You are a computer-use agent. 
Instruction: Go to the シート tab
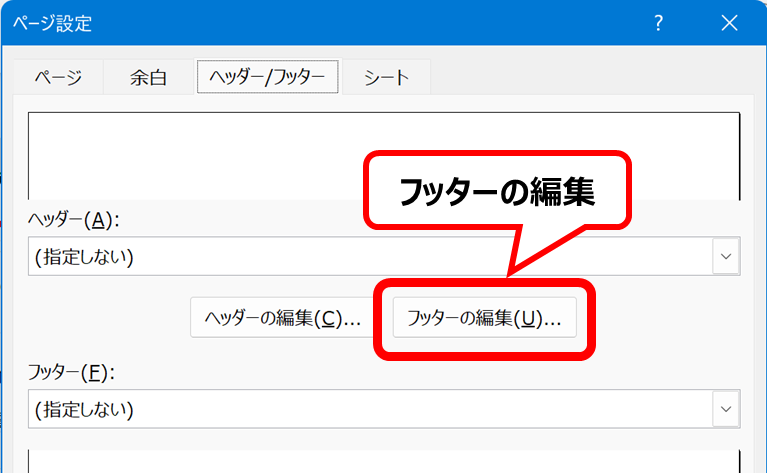[386, 77]
